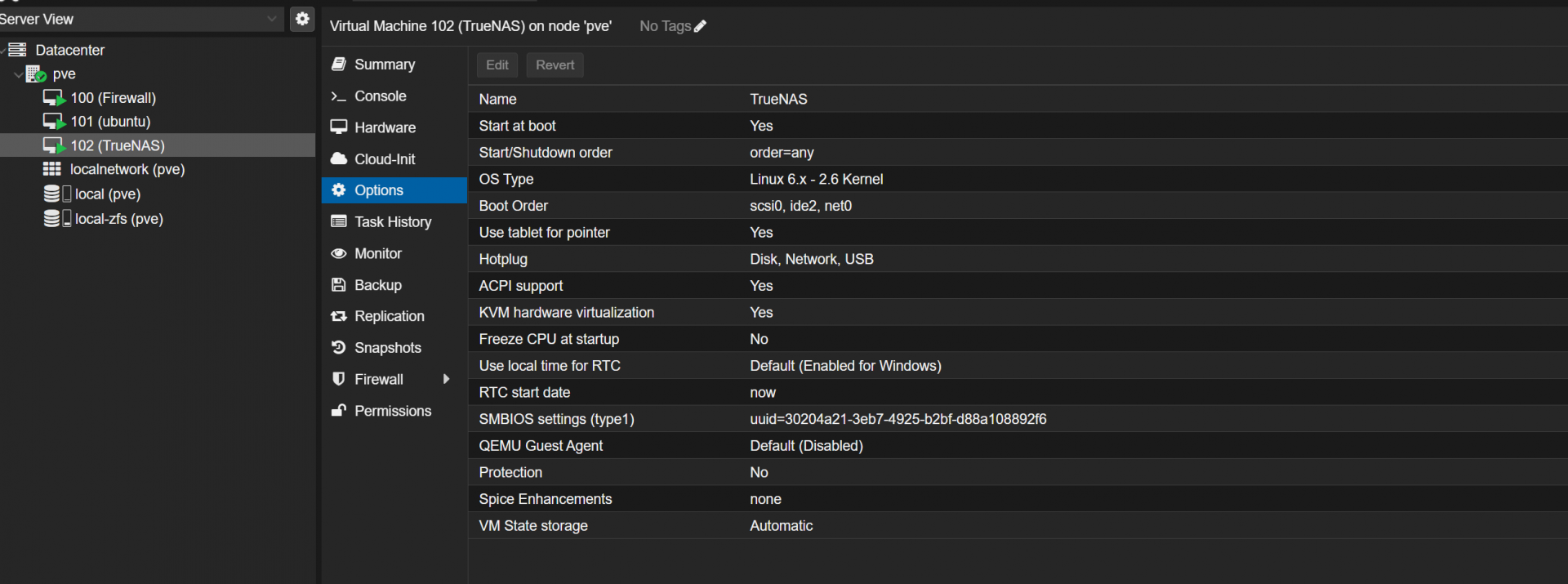This screenshot has height=584, width=1568.
Task: Click the Firewall shield icon
Action: pyautogui.click(x=339, y=379)
